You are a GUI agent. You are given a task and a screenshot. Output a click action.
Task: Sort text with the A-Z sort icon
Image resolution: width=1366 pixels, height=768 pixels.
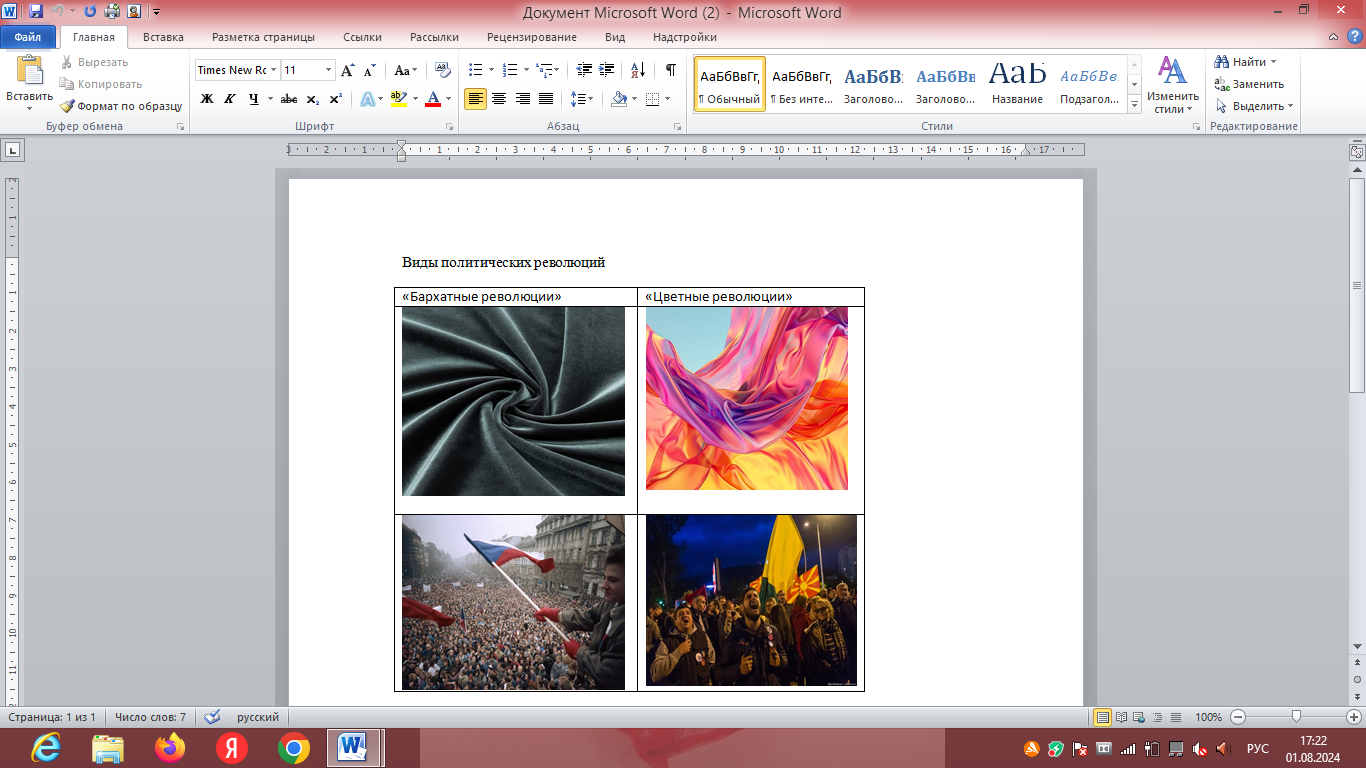[x=637, y=70]
